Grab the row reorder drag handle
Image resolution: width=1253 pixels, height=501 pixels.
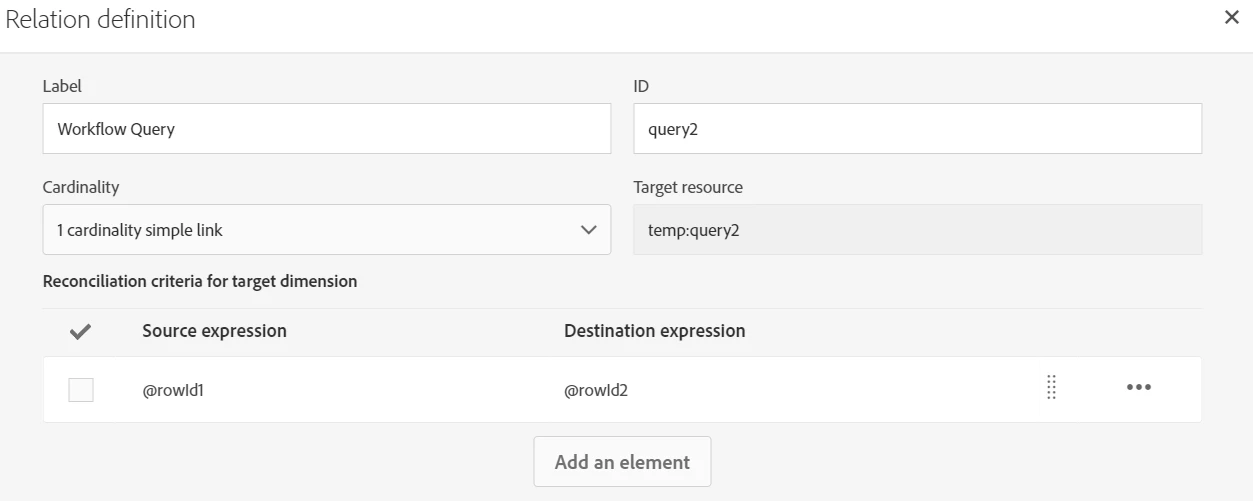(1051, 388)
